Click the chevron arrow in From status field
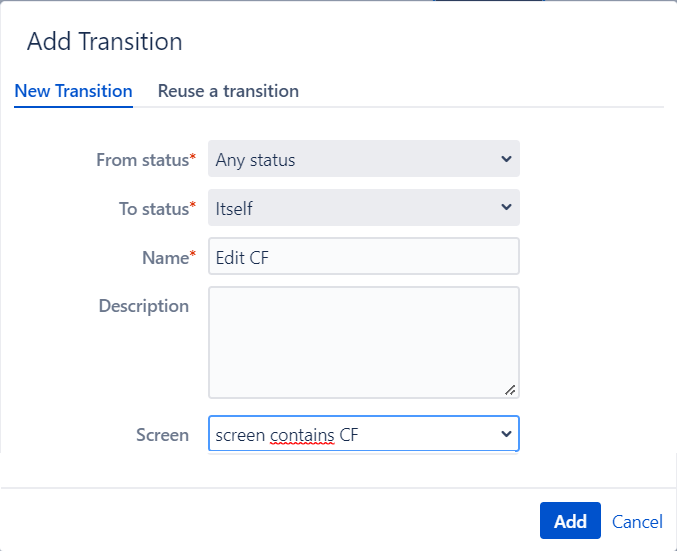 point(506,159)
